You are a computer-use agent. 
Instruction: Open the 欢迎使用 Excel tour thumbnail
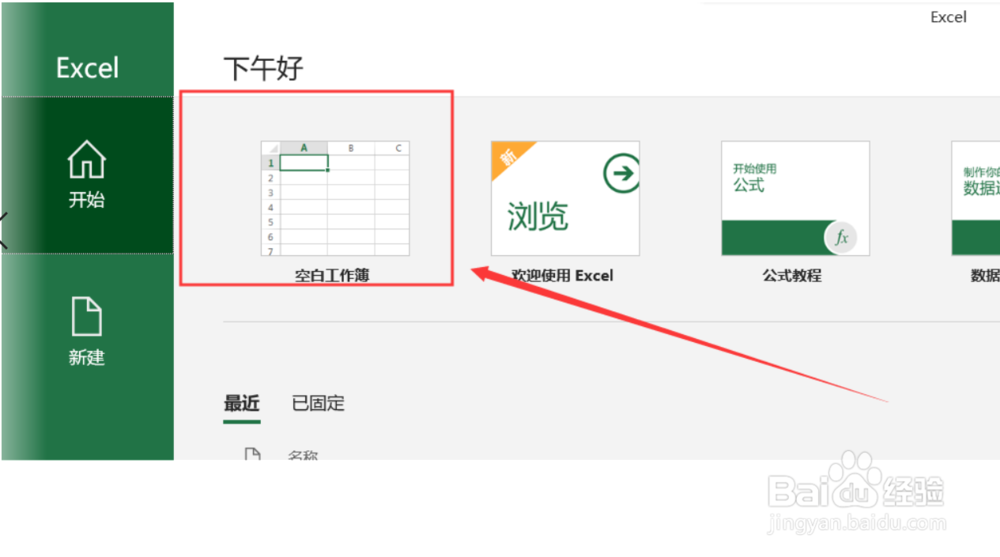click(x=565, y=198)
